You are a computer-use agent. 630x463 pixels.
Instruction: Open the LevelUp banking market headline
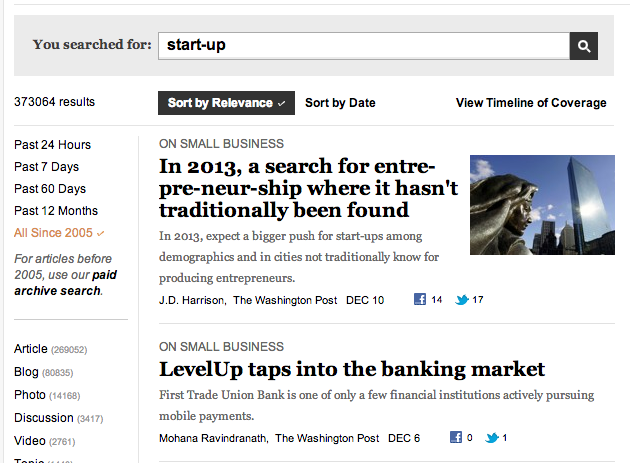pos(352,369)
